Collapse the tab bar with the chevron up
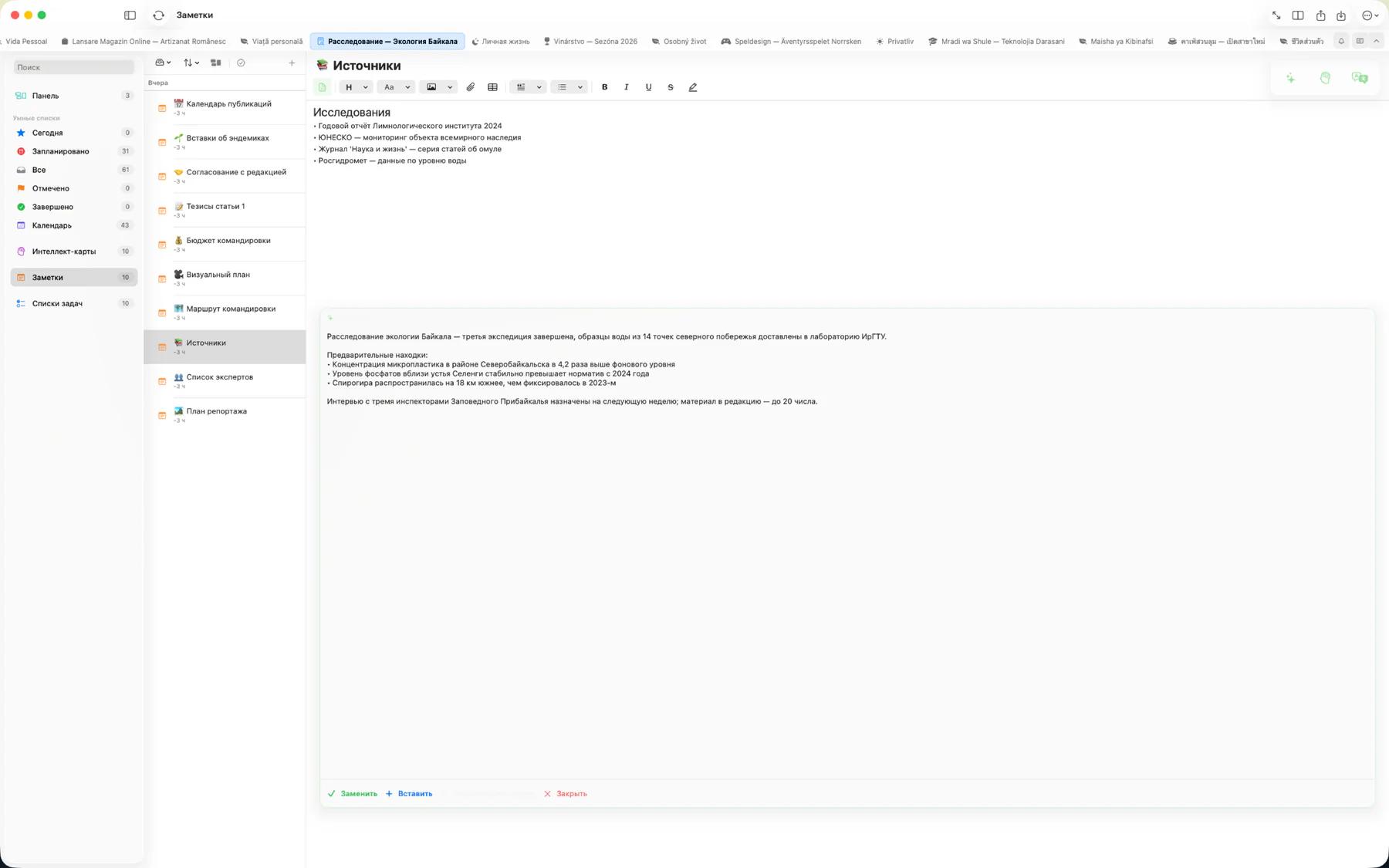Image resolution: width=1389 pixels, height=868 pixels. (x=1376, y=41)
